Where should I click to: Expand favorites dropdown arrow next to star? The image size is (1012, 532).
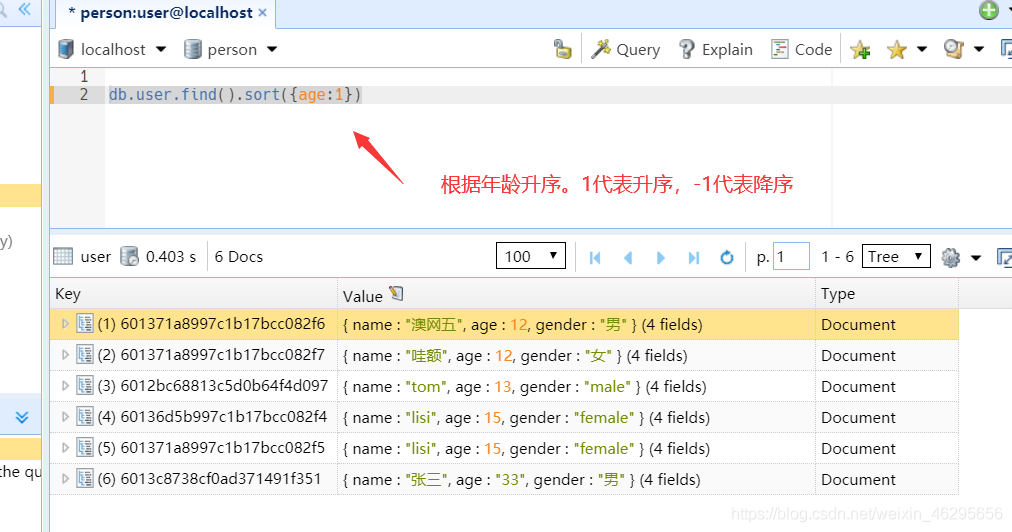click(922, 49)
